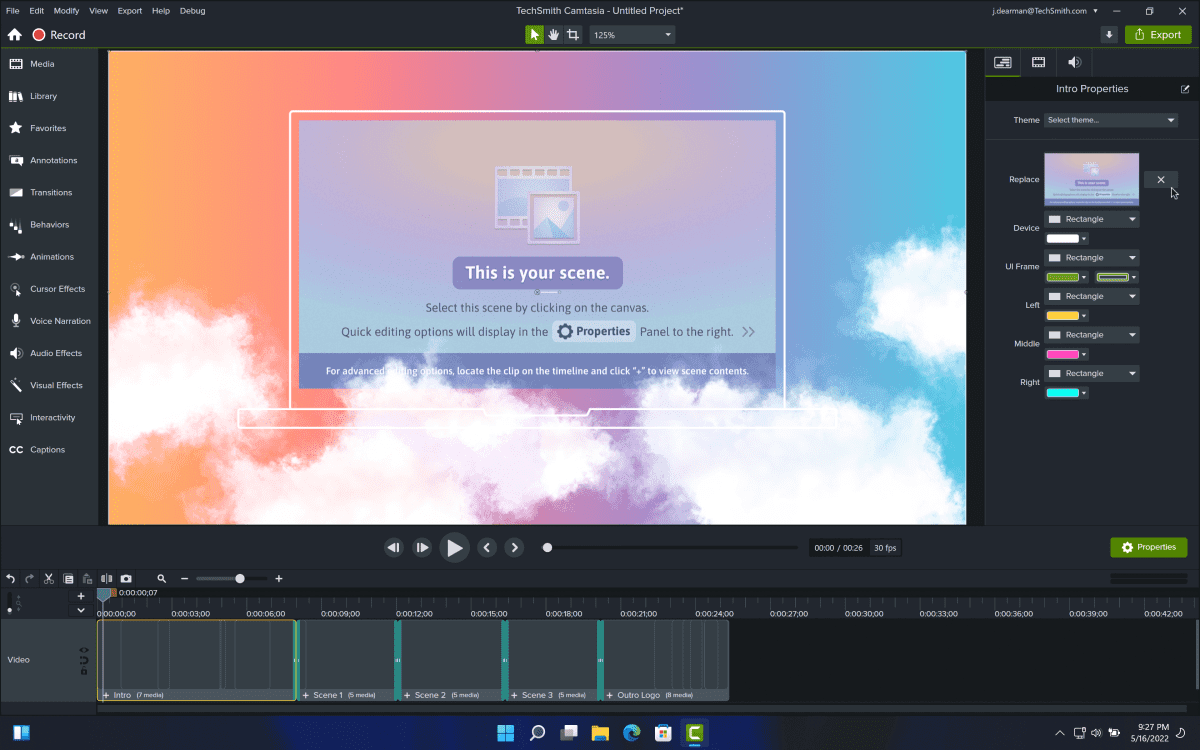Click the pink Middle color swatch
Viewport: 1200px width, 750px height.
pyautogui.click(x=1062, y=355)
